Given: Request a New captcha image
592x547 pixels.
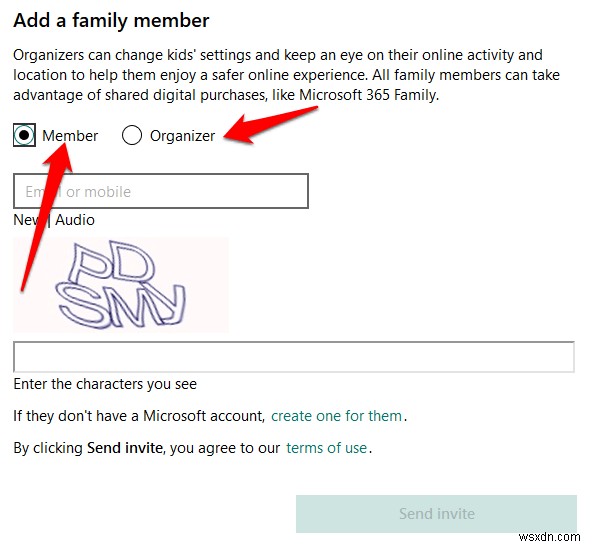Looking at the screenshot, I should 27,220.
